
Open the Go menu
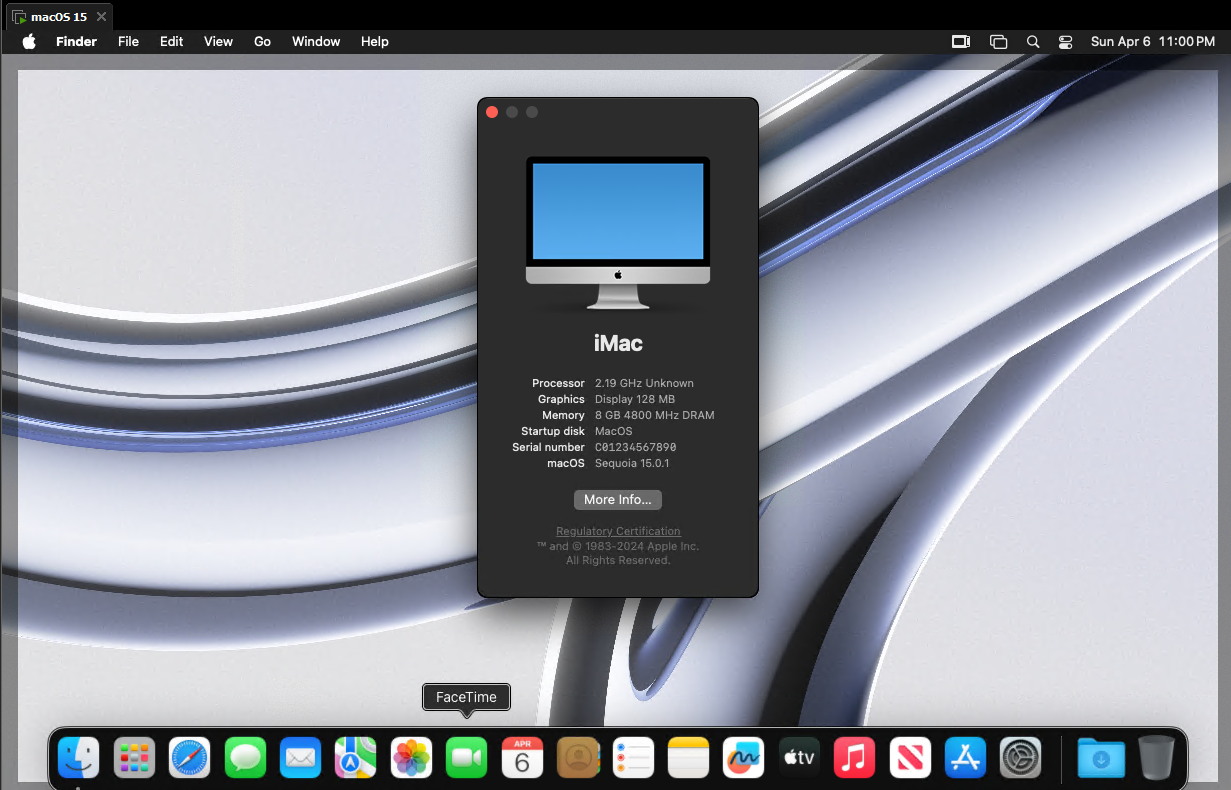[262, 42]
